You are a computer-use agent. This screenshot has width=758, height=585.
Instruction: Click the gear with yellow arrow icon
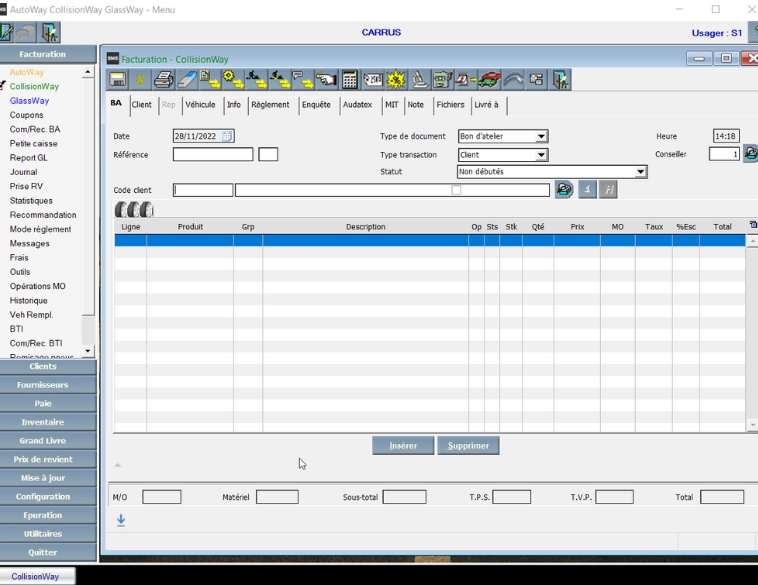233,79
